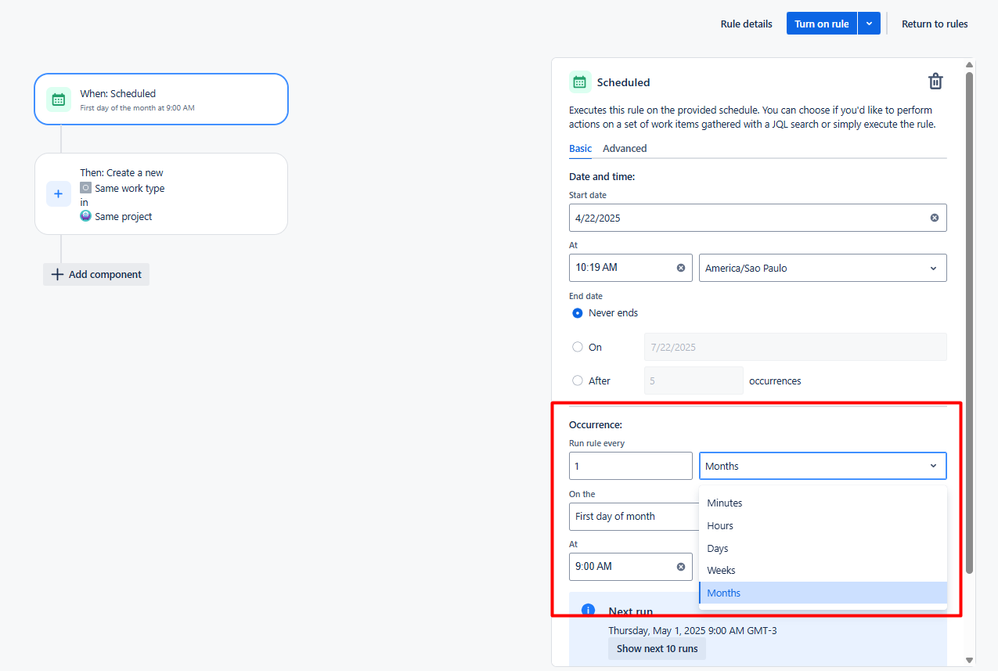The image size is (998, 671).
Task: Switch to the Advanced tab
Action: click(624, 148)
